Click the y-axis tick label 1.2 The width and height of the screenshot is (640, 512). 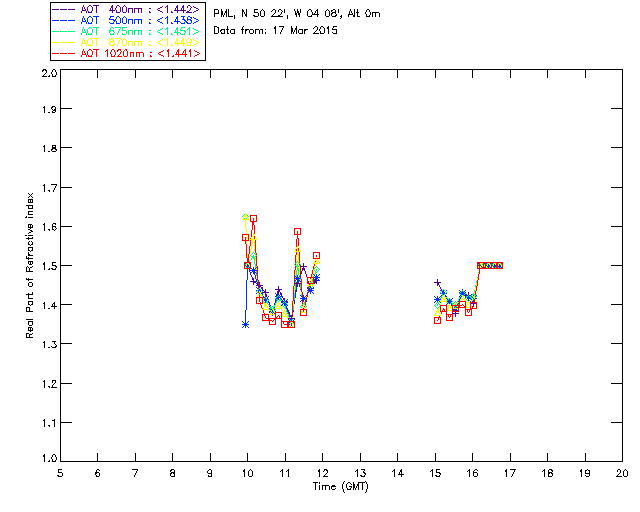tap(49, 384)
